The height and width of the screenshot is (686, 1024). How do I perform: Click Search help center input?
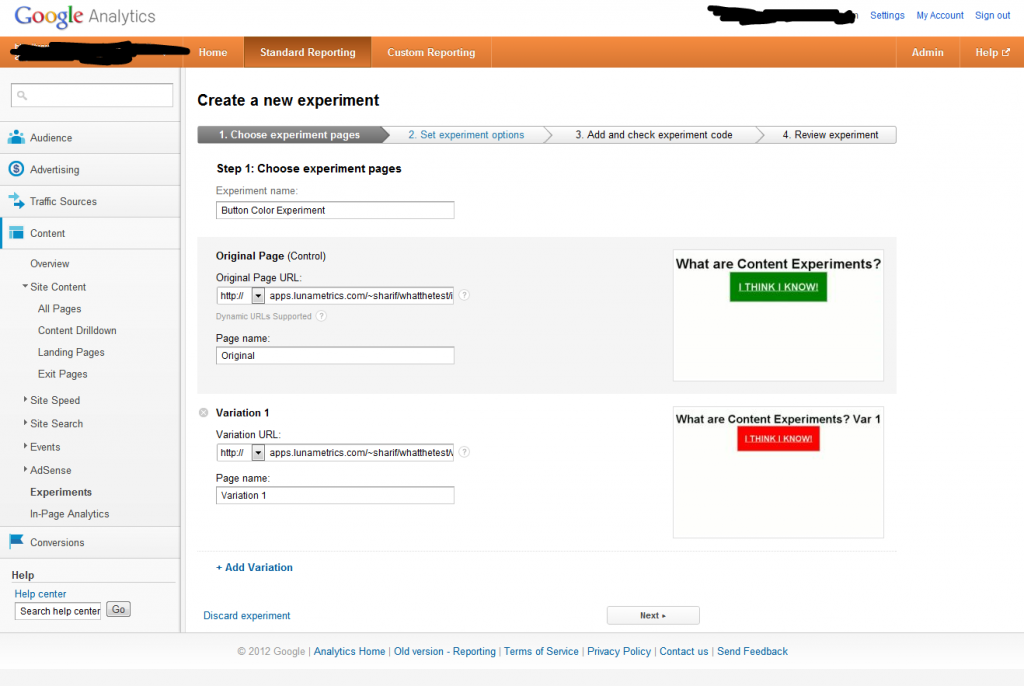pos(58,611)
